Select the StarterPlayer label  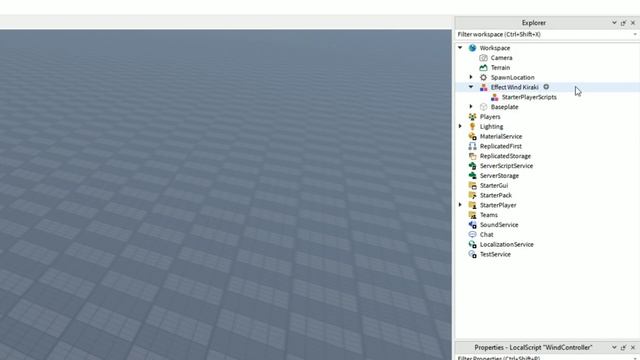click(x=498, y=205)
